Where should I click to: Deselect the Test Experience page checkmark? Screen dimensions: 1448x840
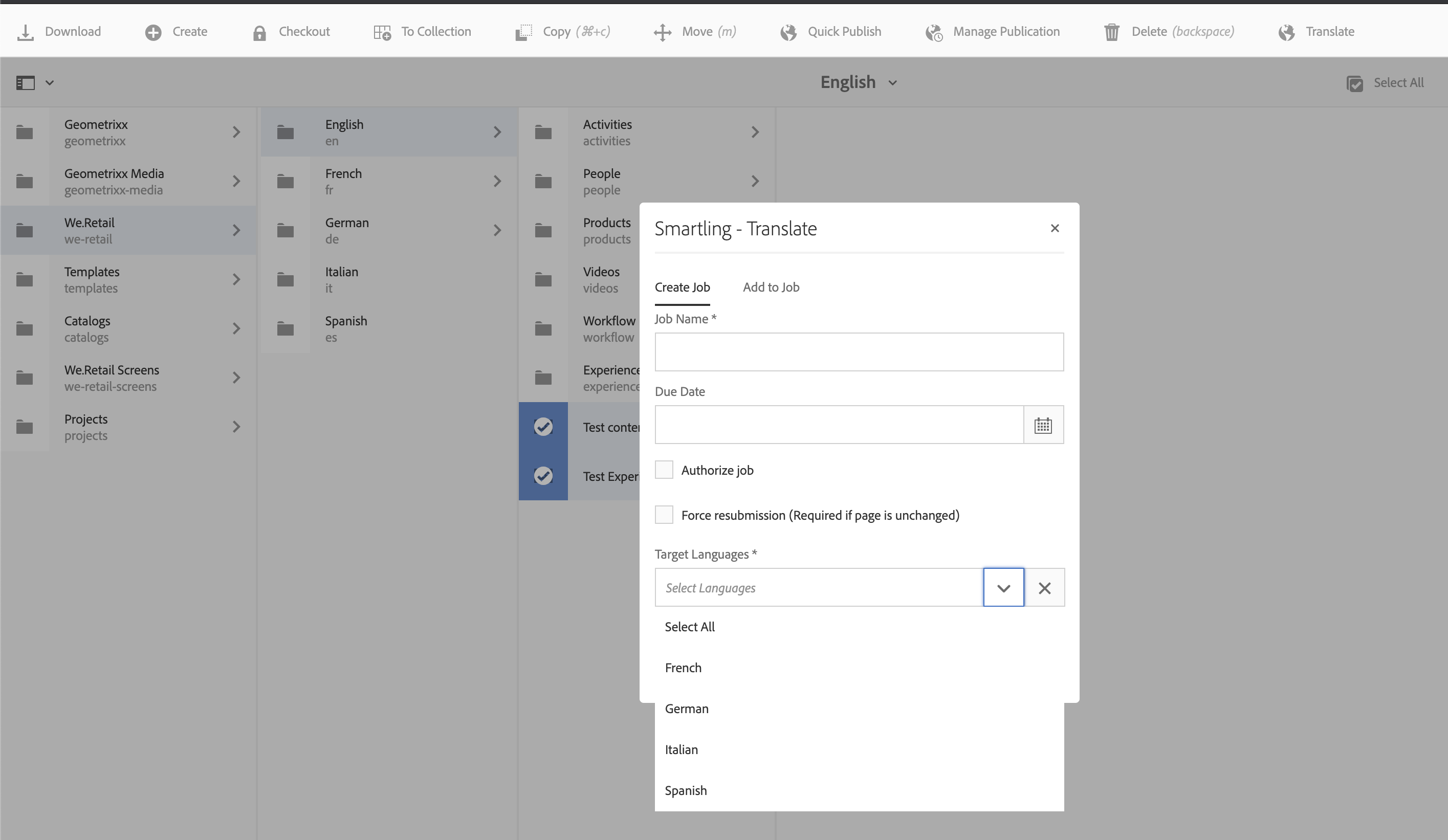tap(543, 476)
